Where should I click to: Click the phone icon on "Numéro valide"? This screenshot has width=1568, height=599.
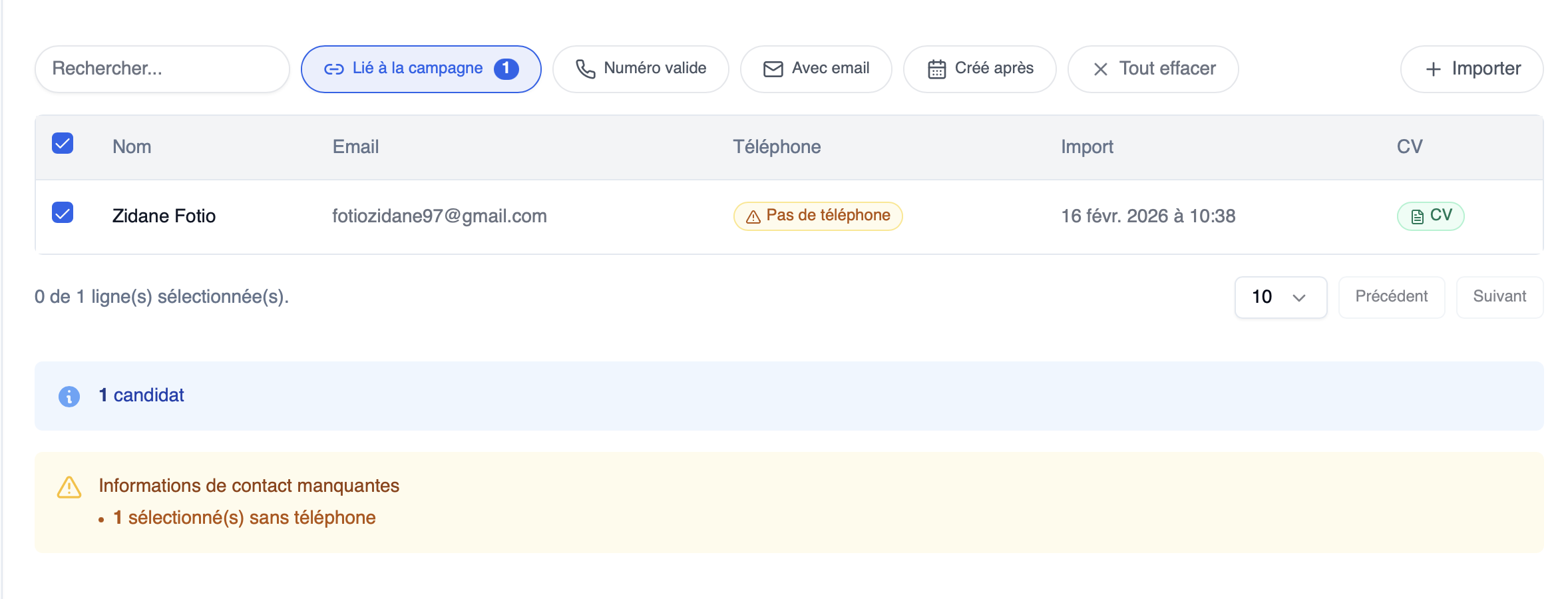[586, 69]
